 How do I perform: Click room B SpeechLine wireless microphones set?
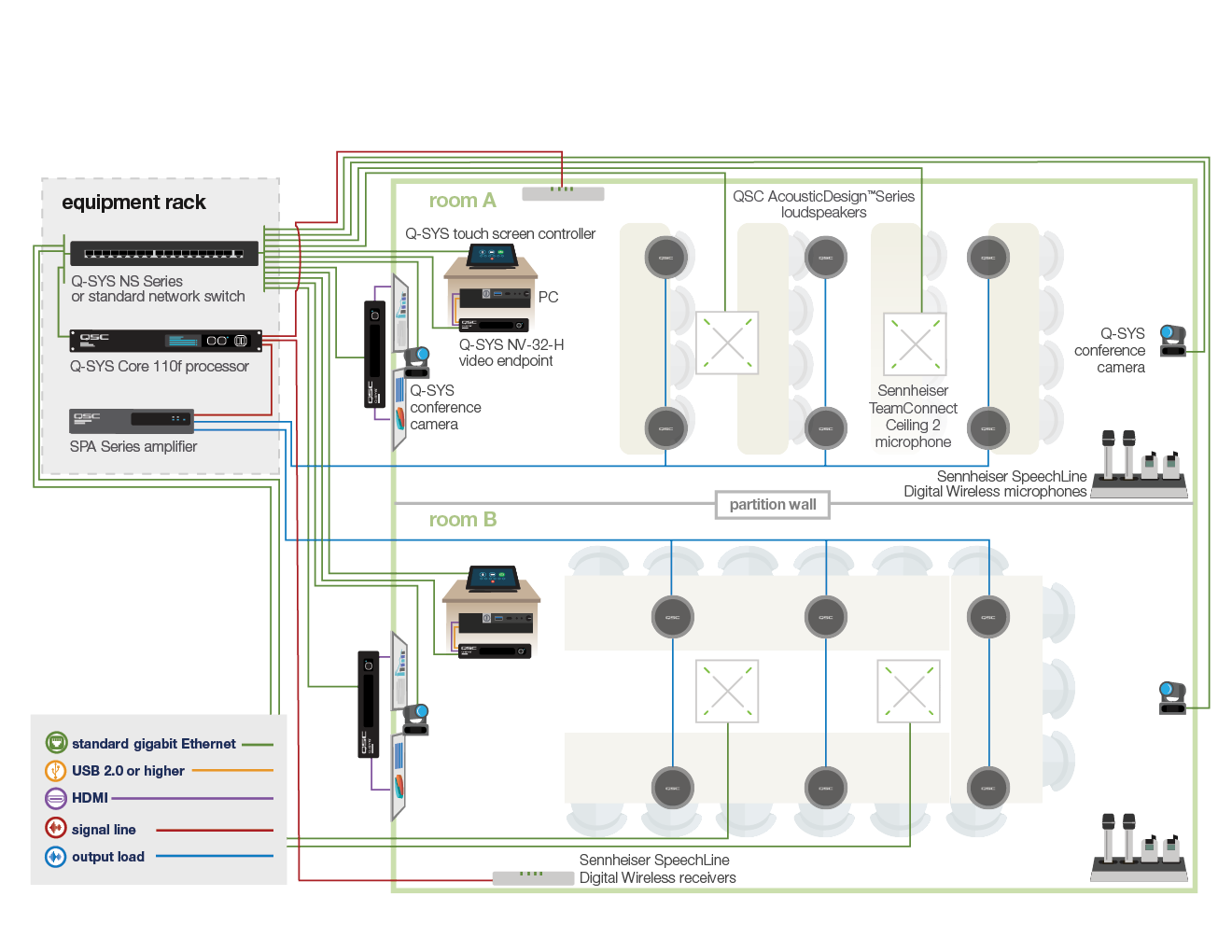click(1139, 847)
